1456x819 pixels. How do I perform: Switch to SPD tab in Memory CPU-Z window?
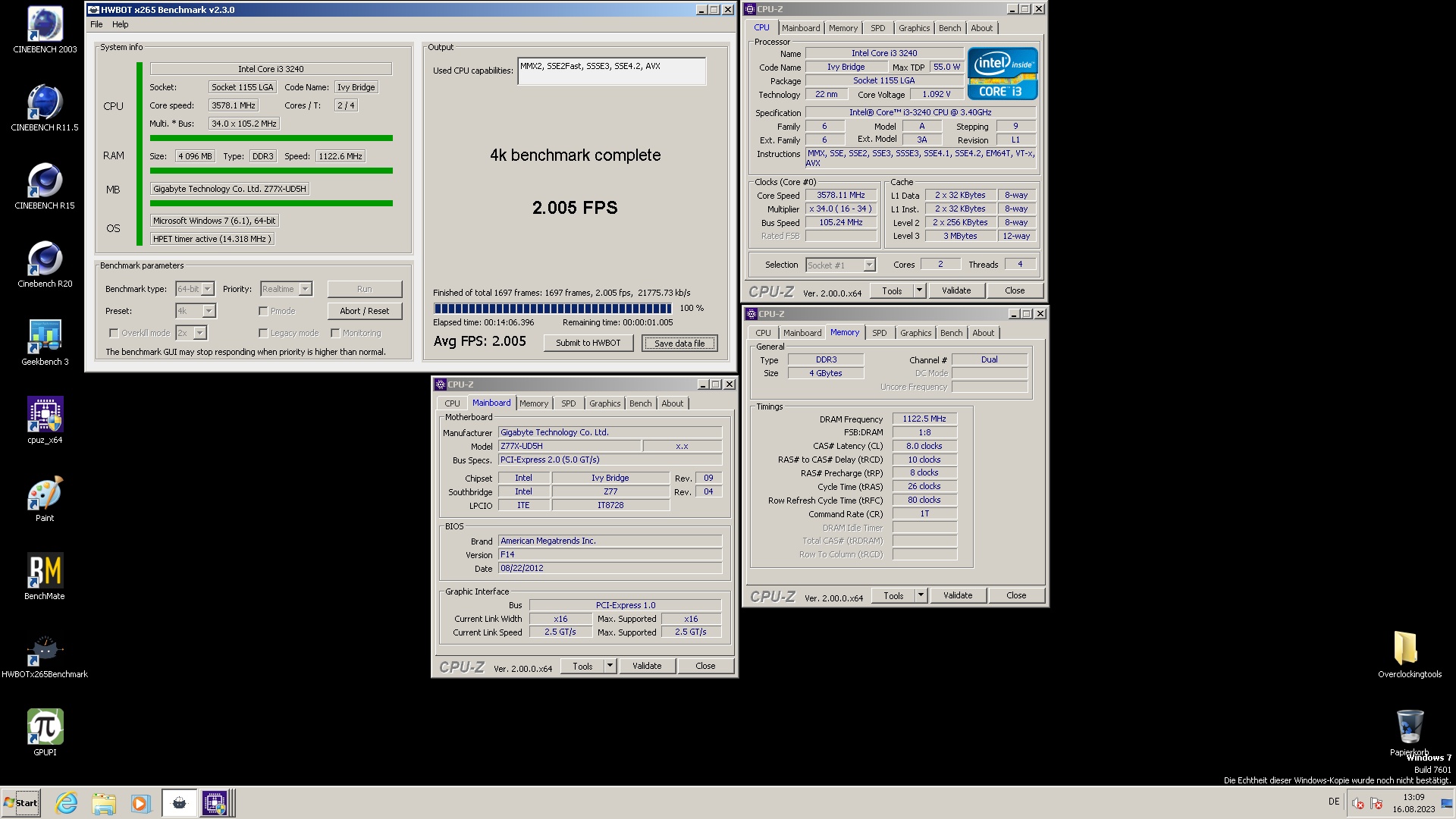[x=879, y=333]
